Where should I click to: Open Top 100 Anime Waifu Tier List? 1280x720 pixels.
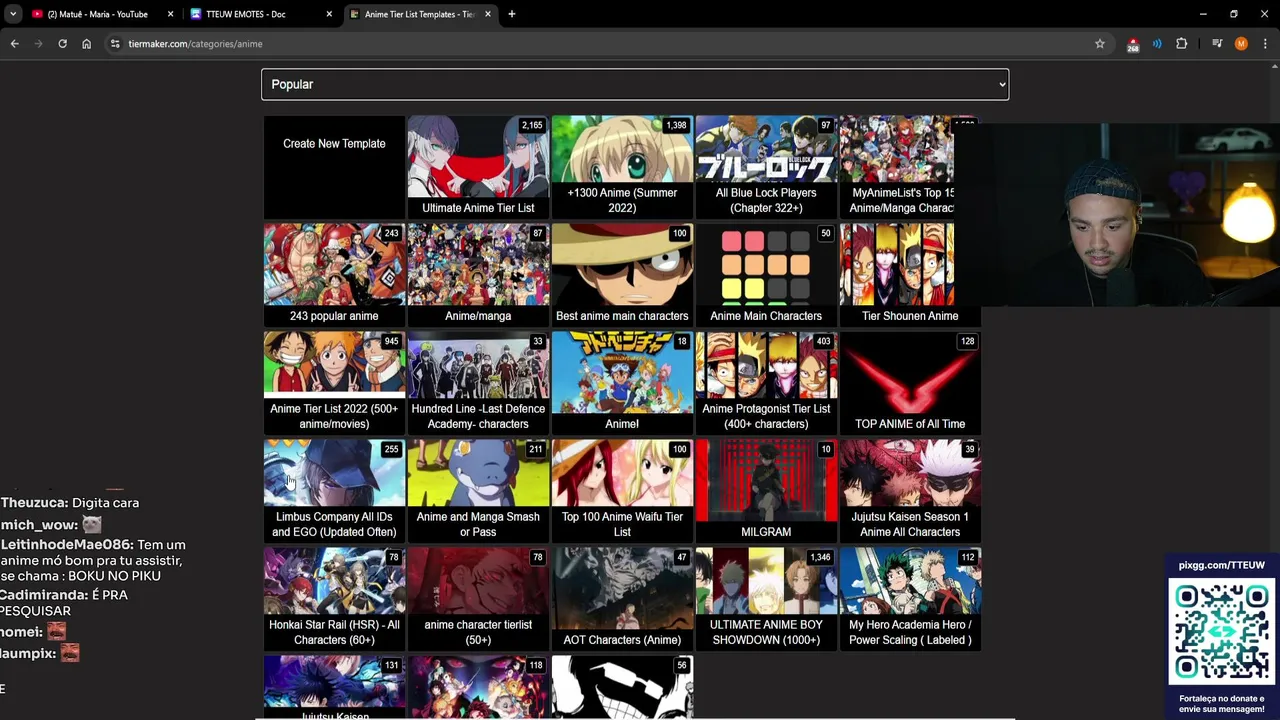point(622,491)
